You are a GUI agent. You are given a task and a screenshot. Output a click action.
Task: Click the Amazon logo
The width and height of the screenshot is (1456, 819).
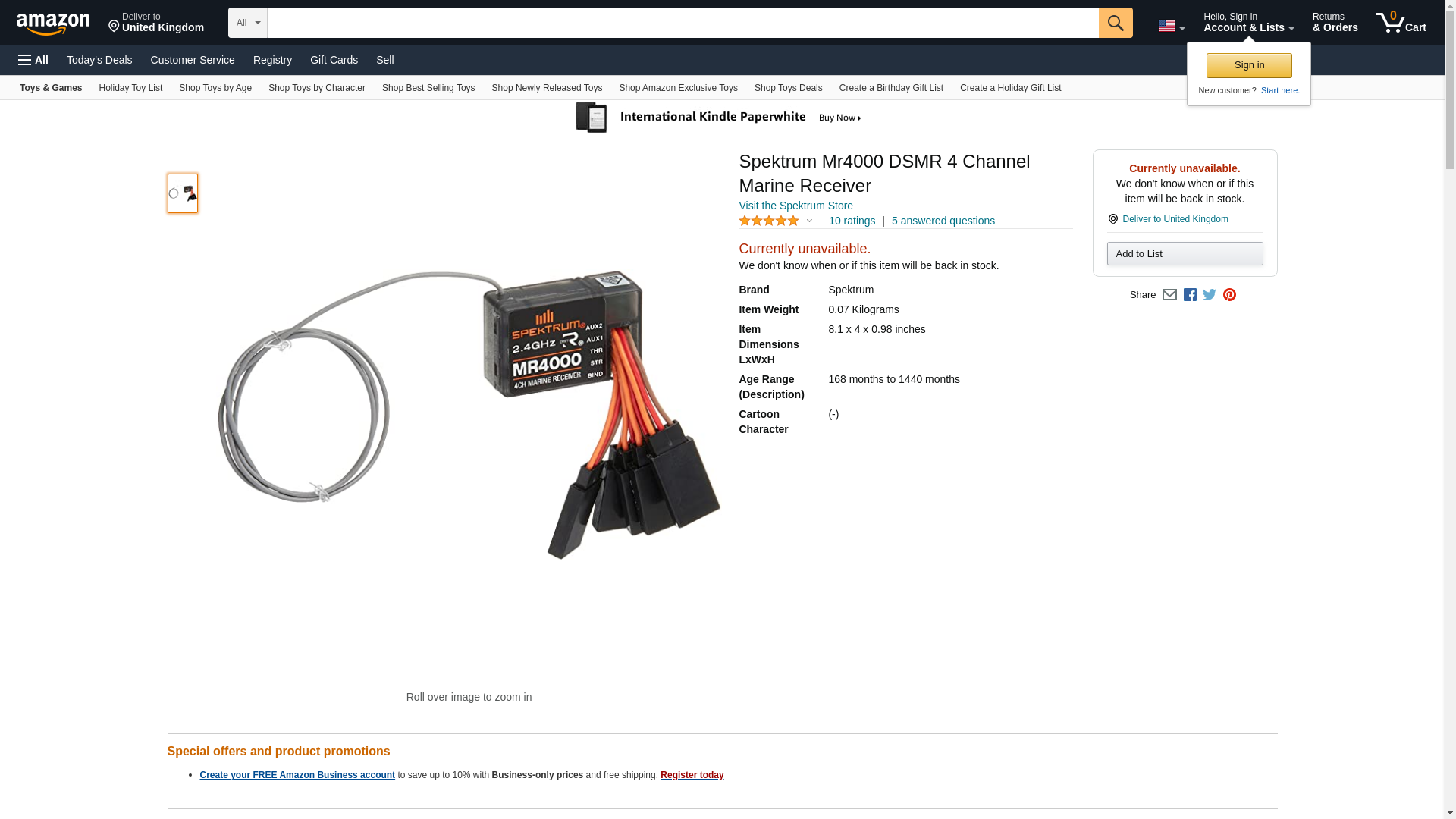(53, 24)
